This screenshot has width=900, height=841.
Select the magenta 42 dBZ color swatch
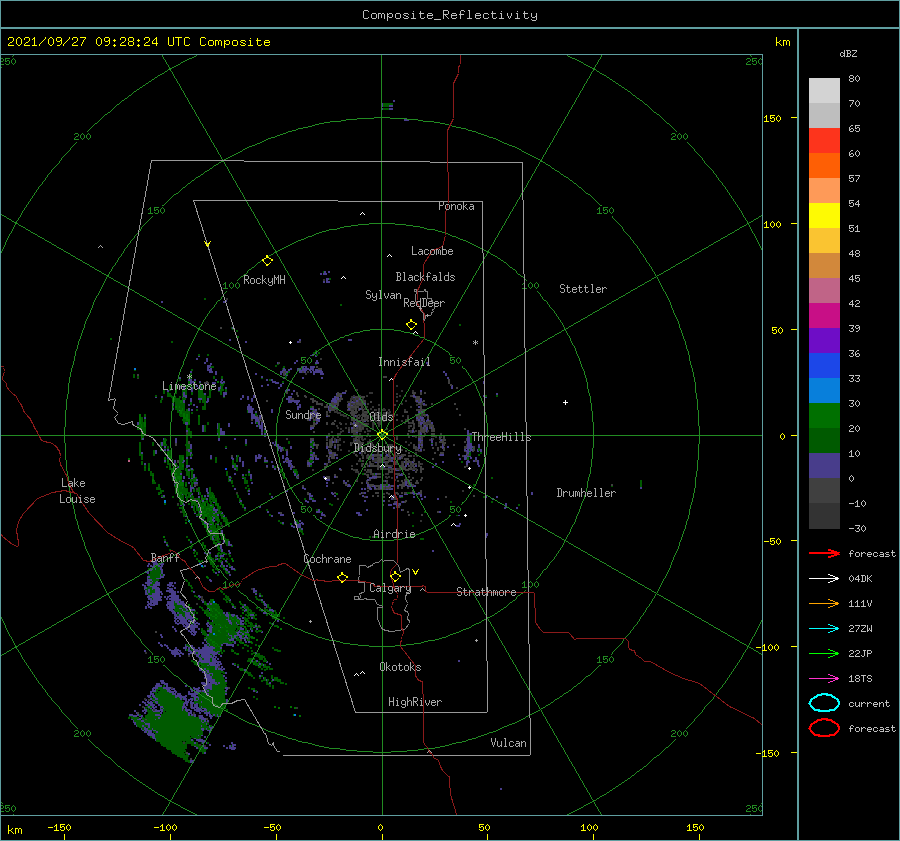click(x=824, y=316)
